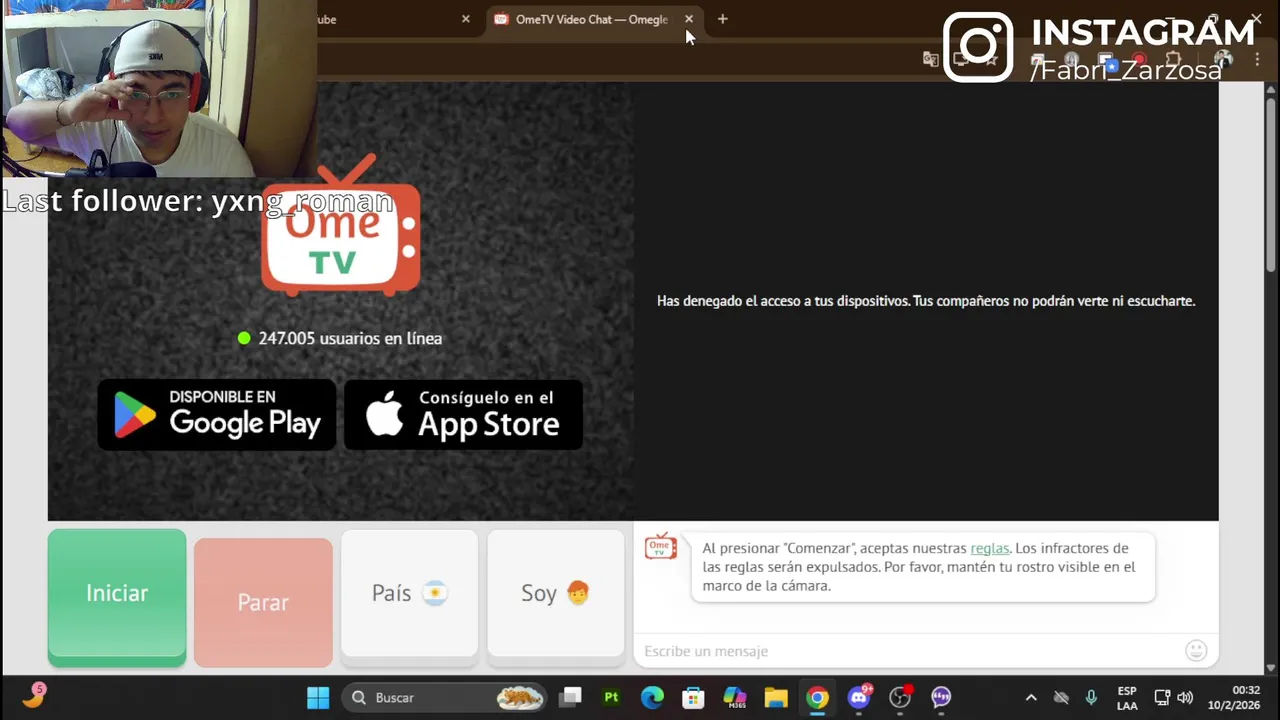The height and width of the screenshot is (720, 1280).
Task: Click the Has denegado el acceso message
Action: 926,301
